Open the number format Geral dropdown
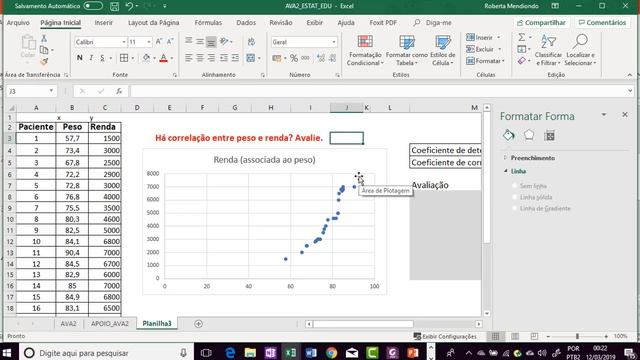The image size is (640, 360). tap(334, 42)
